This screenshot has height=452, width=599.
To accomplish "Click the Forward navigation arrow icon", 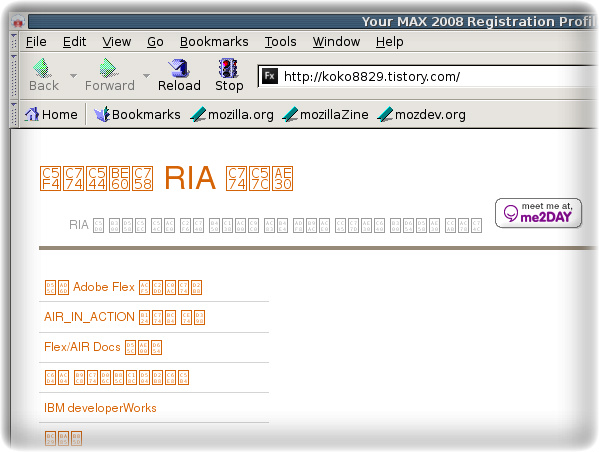I will [x=109, y=68].
